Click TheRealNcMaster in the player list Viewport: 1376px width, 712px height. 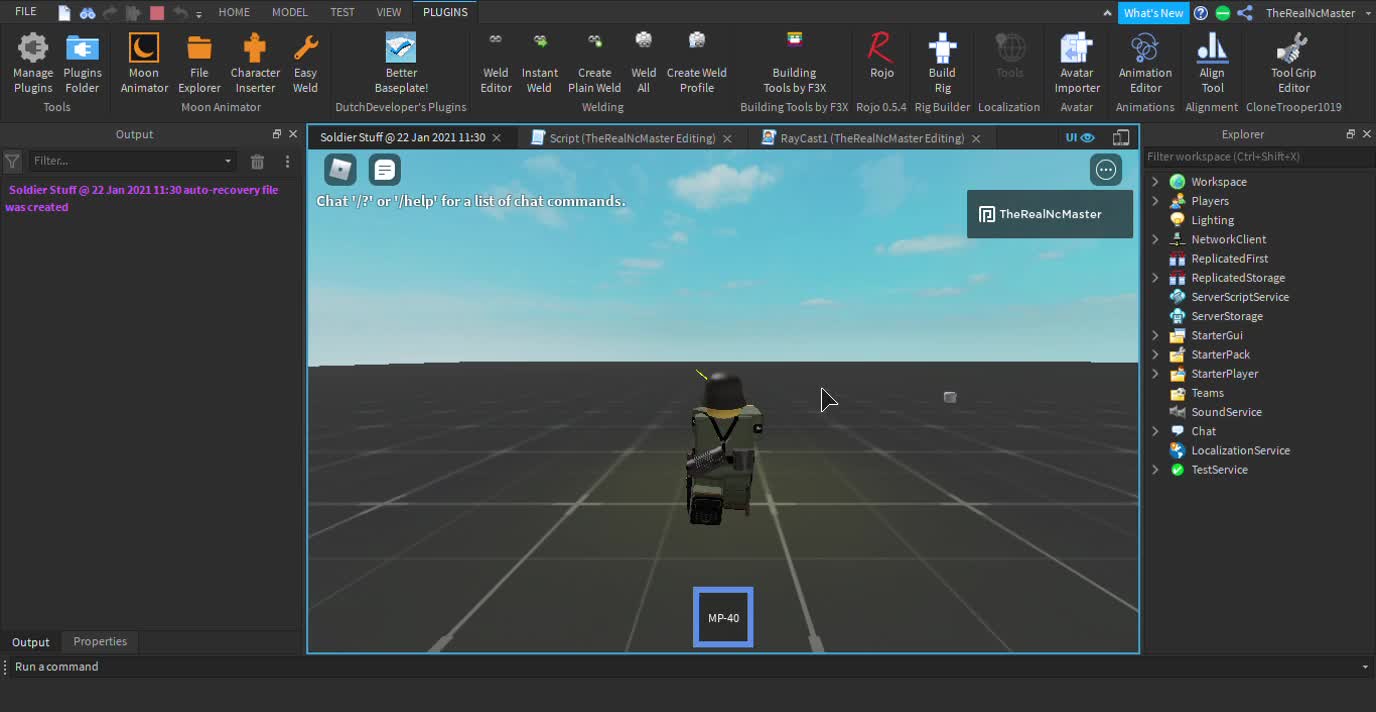tap(1050, 214)
